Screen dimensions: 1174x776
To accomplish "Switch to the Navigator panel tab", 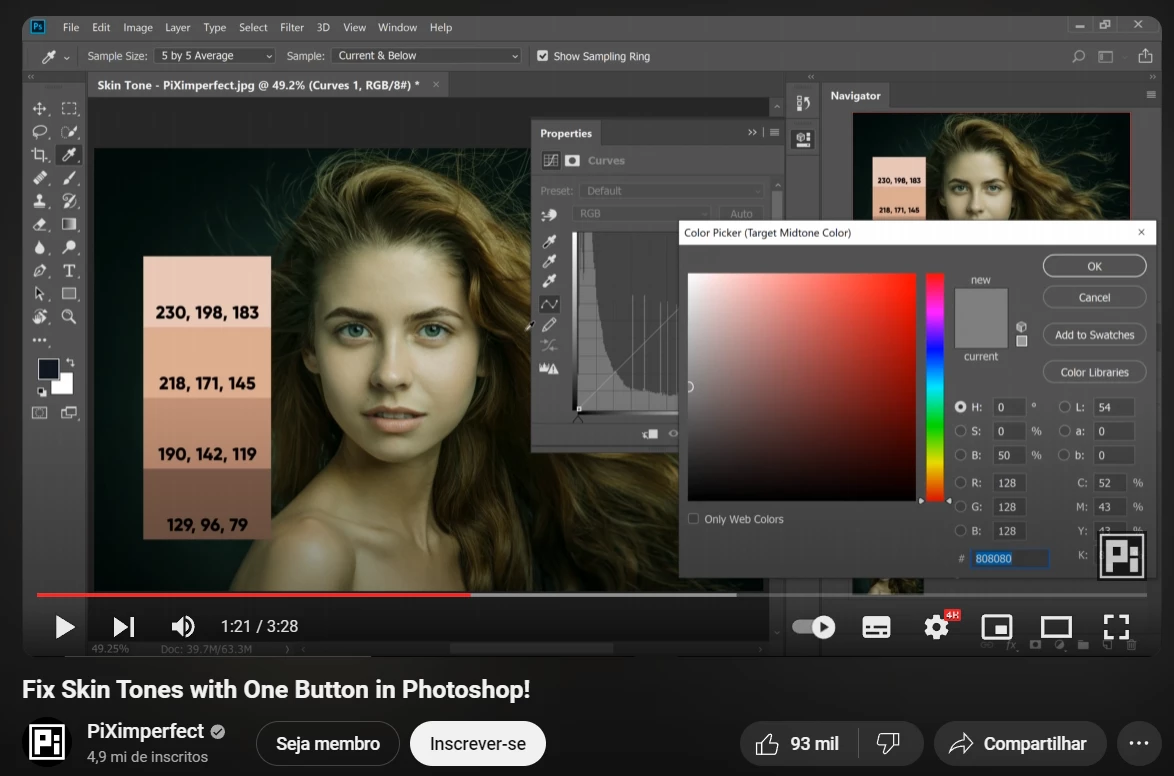I will pos(855,96).
